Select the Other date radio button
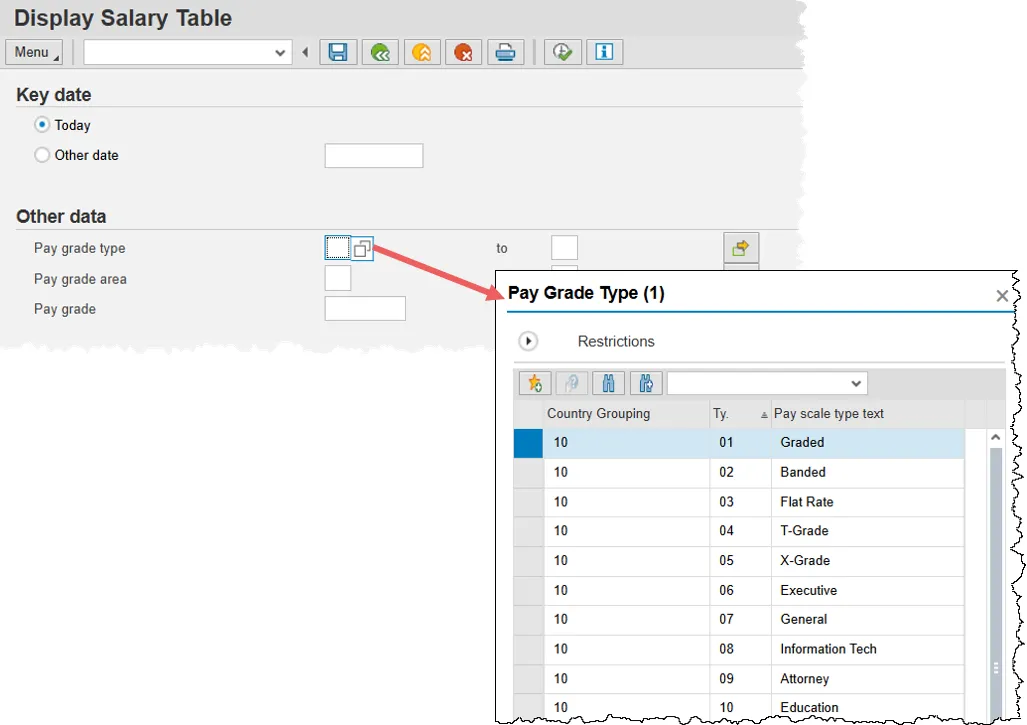1027x725 pixels. 42,155
